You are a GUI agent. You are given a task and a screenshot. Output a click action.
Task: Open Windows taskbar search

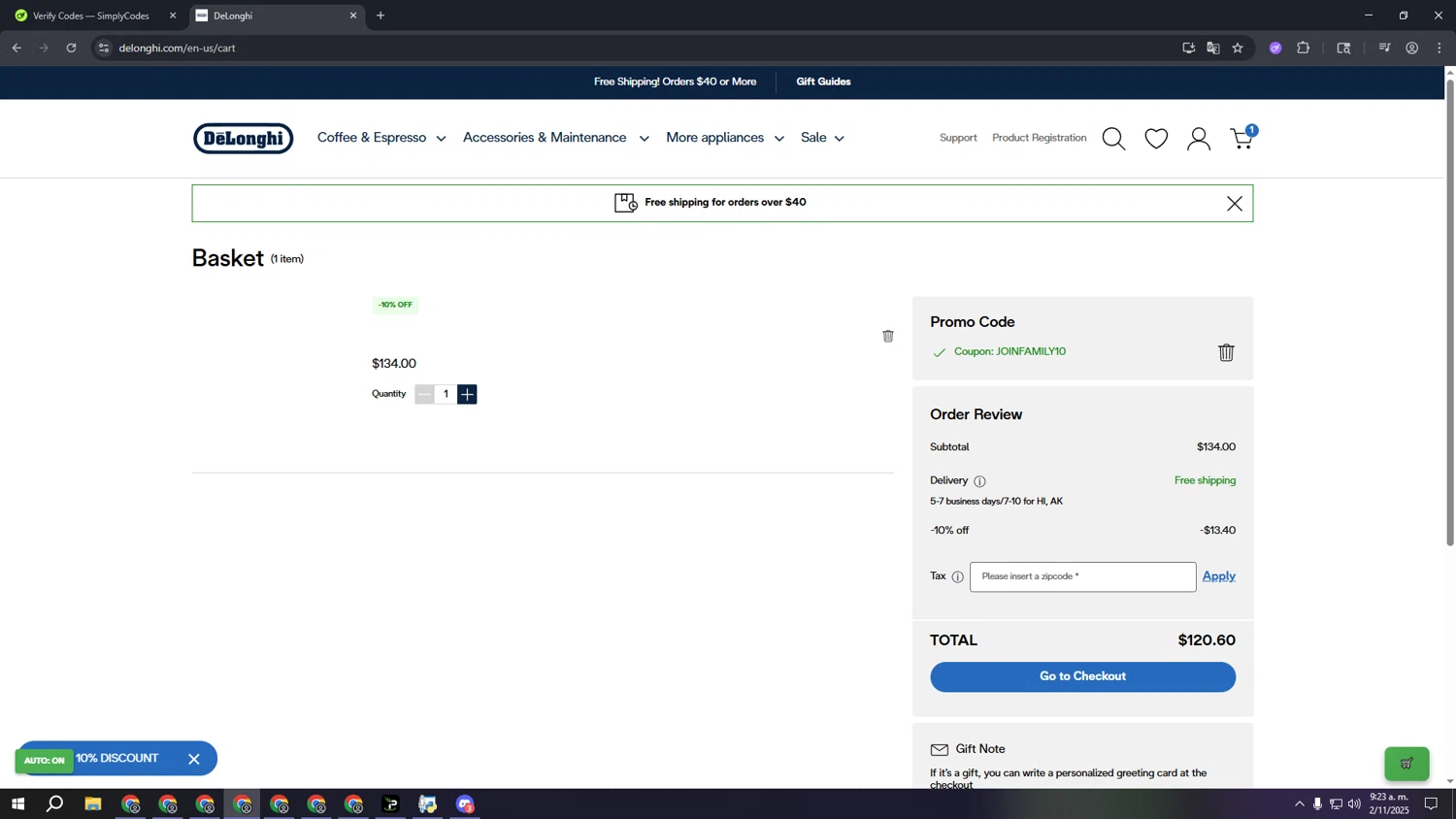[x=55, y=803]
